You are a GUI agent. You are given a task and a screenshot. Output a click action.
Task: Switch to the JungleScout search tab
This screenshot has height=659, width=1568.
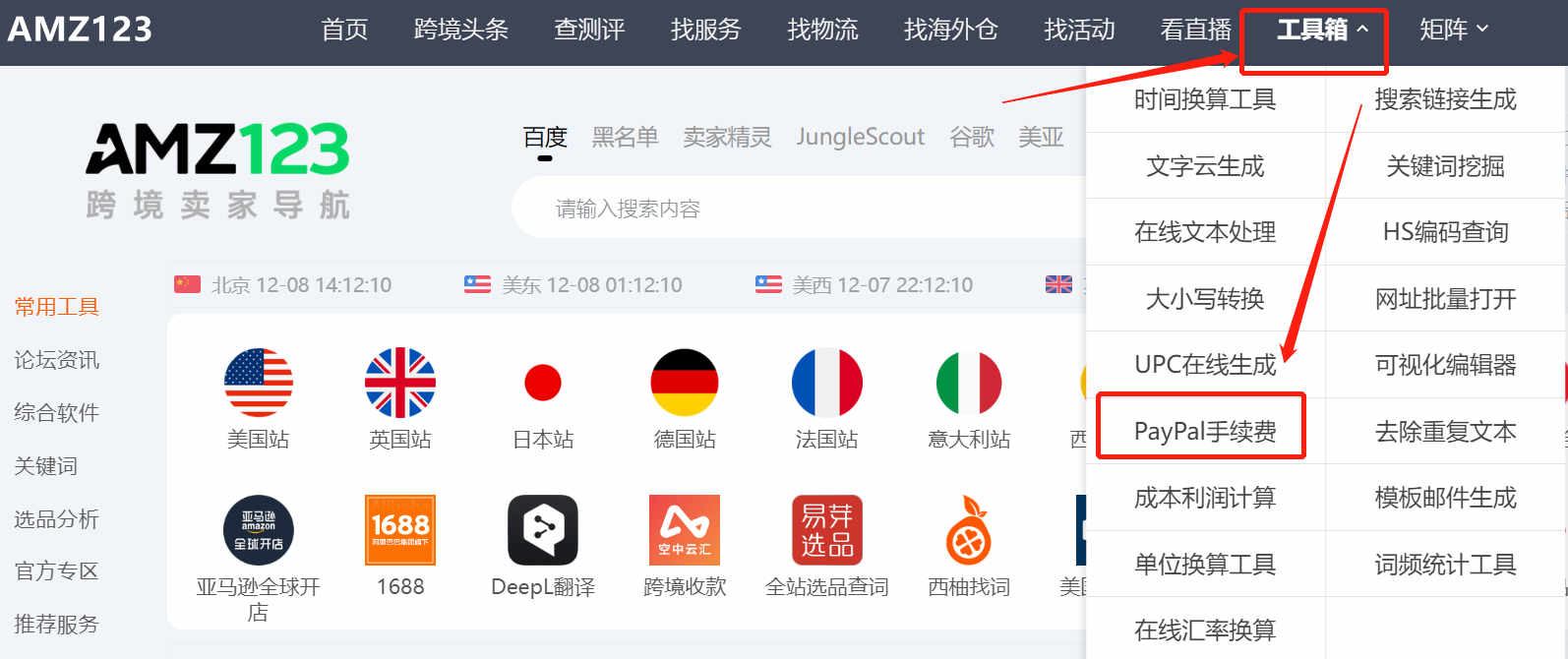(x=861, y=137)
